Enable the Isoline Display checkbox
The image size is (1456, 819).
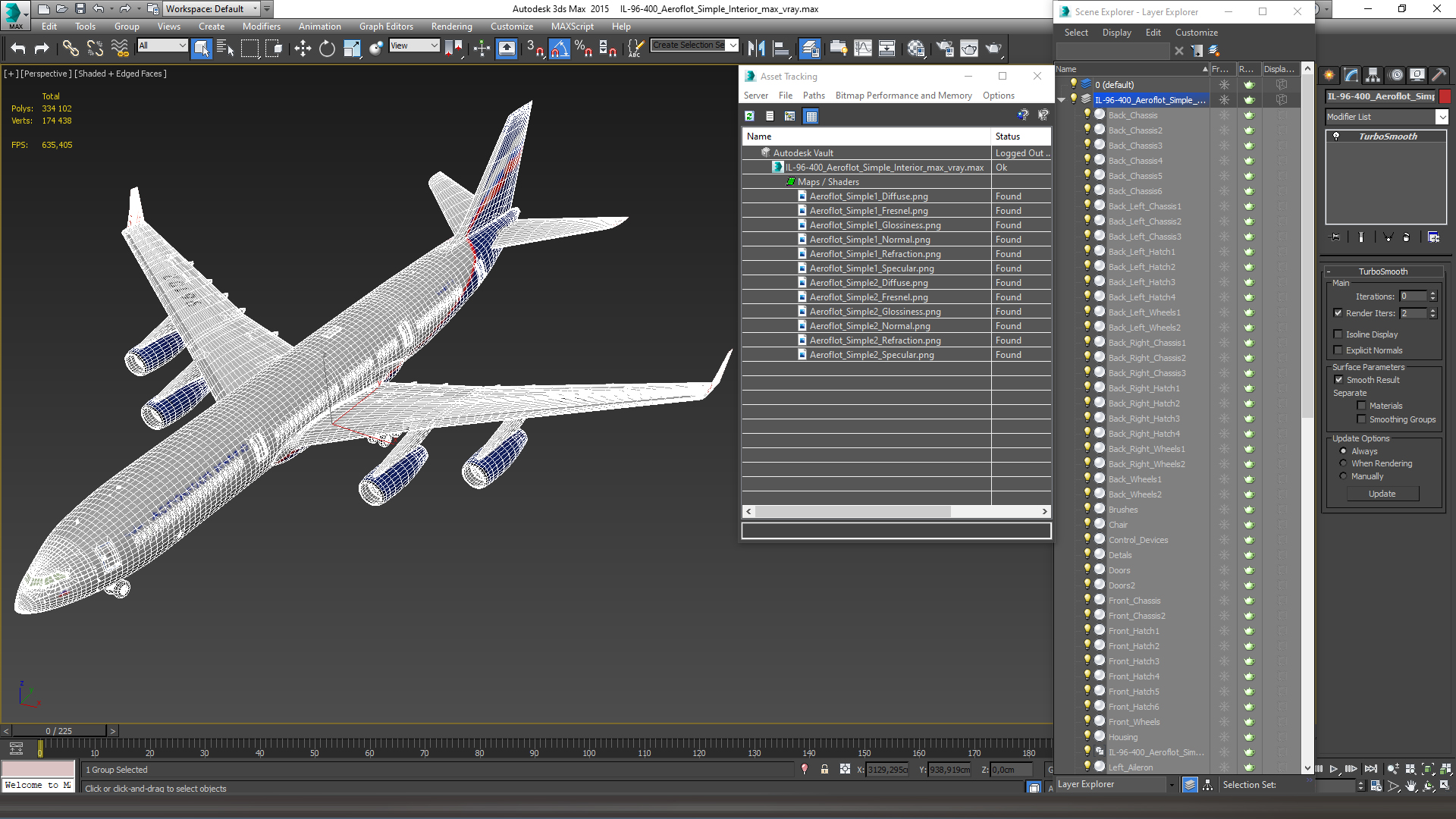pyautogui.click(x=1338, y=334)
